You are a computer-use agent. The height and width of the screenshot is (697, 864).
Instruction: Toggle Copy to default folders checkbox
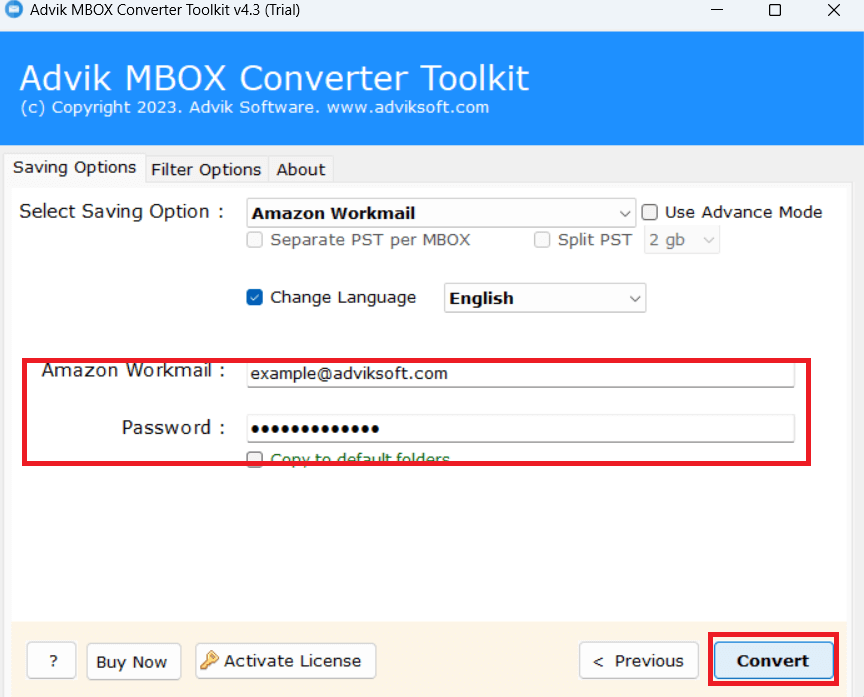[x=255, y=459]
